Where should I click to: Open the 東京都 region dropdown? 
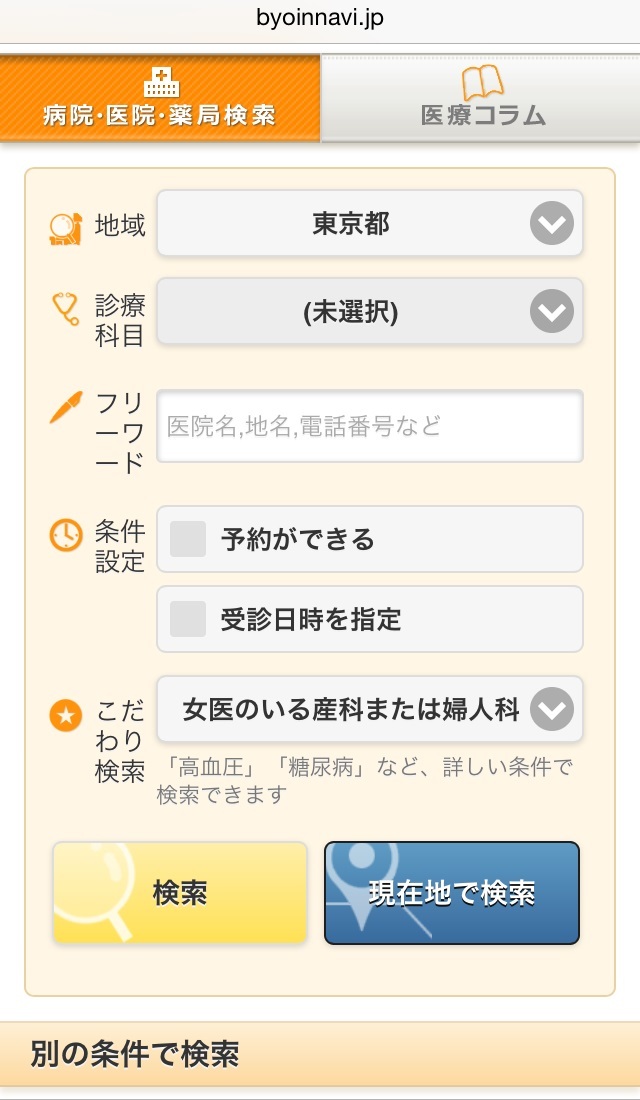pos(370,223)
